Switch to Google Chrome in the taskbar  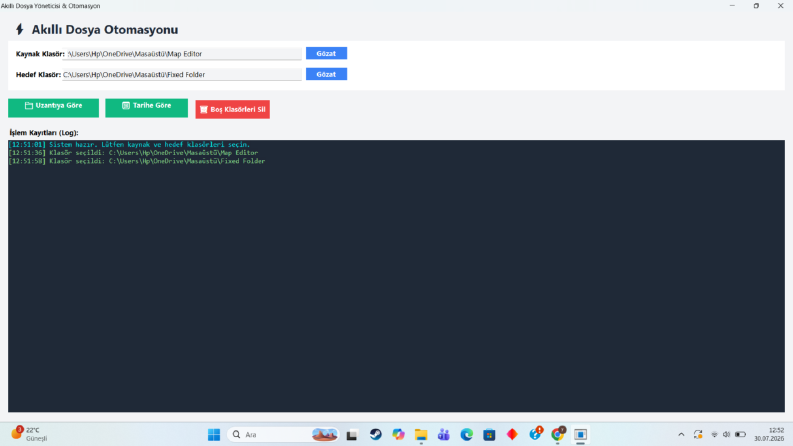[558, 434]
